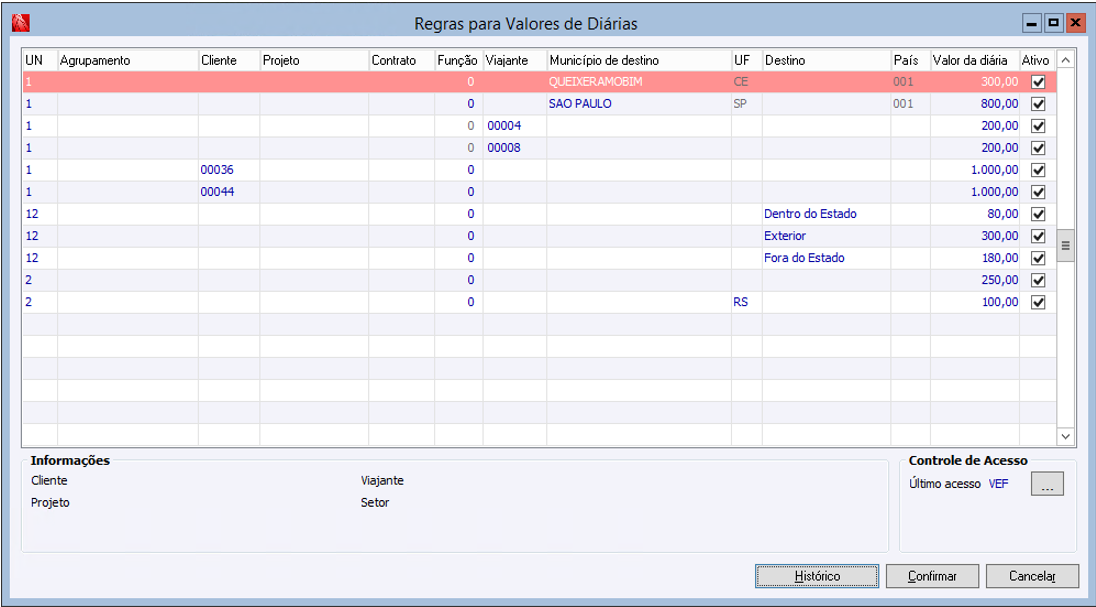Select RS in UF column
Image resolution: width=1096 pixels, height=607 pixels.
click(747, 302)
